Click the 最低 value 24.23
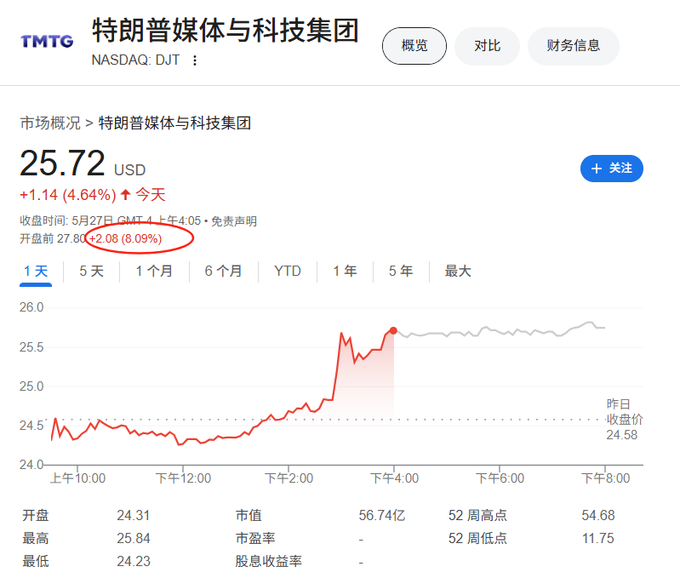Screen dimensions: 680x578 click(x=133, y=562)
